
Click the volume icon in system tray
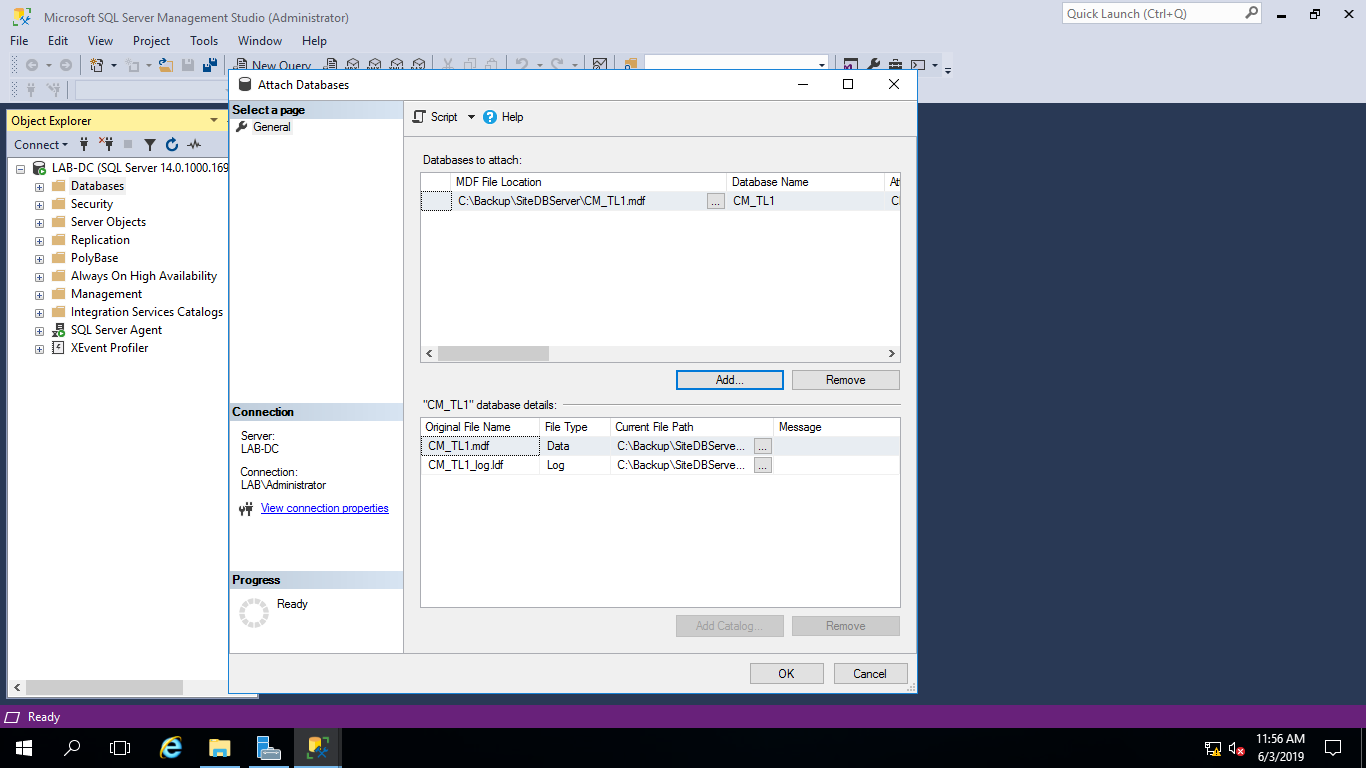[x=1237, y=747]
